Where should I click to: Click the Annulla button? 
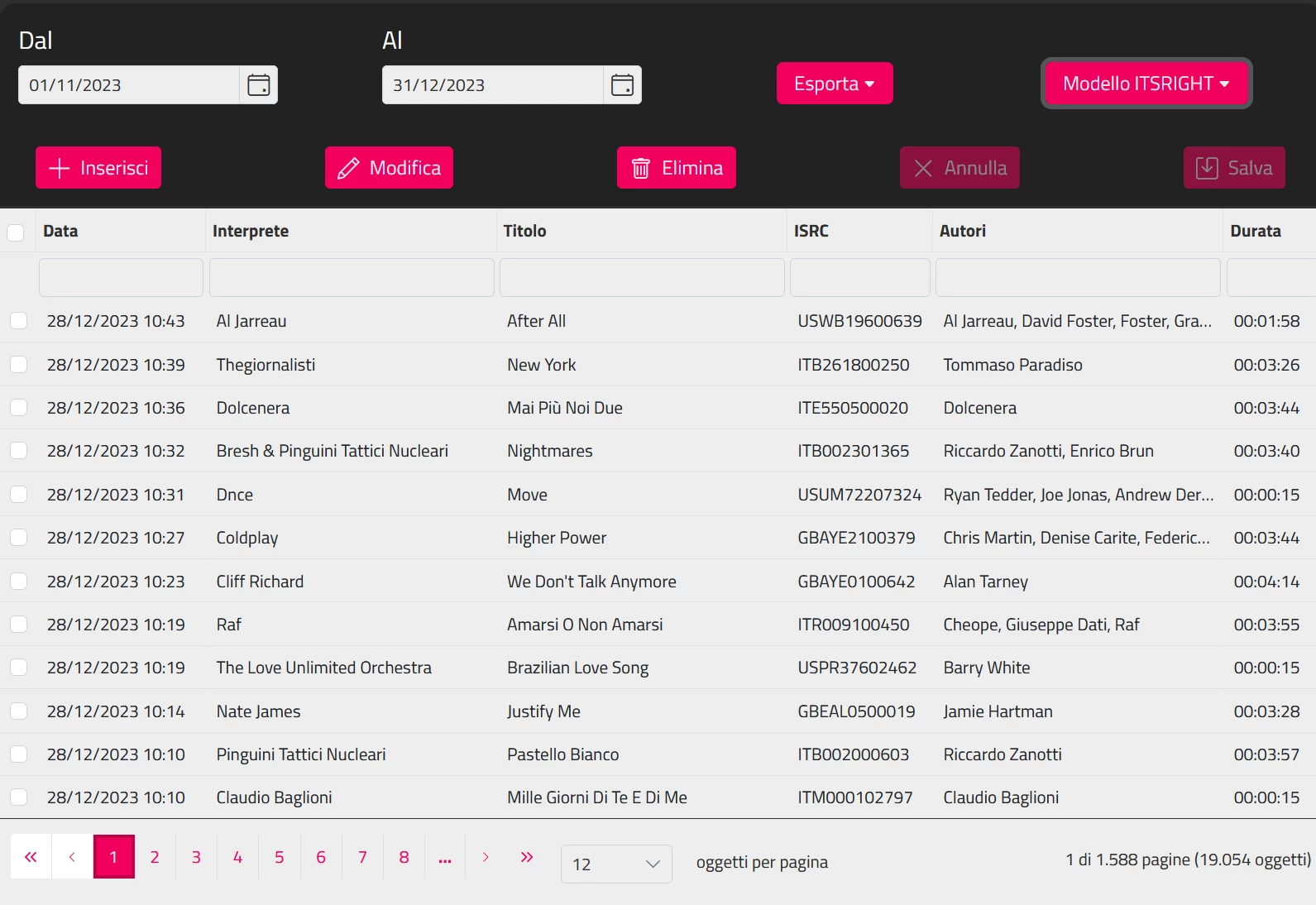[959, 168]
